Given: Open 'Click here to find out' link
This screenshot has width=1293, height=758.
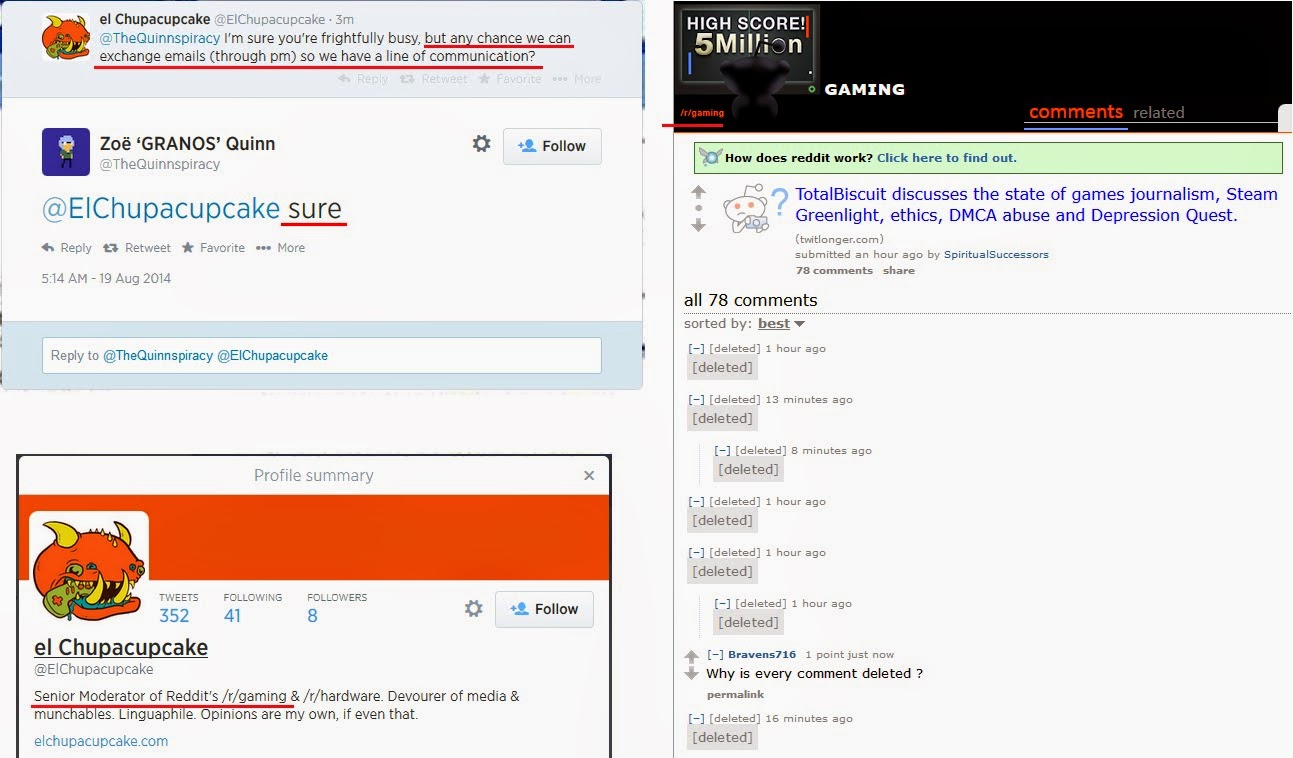Looking at the screenshot, I should pos(947,158).
